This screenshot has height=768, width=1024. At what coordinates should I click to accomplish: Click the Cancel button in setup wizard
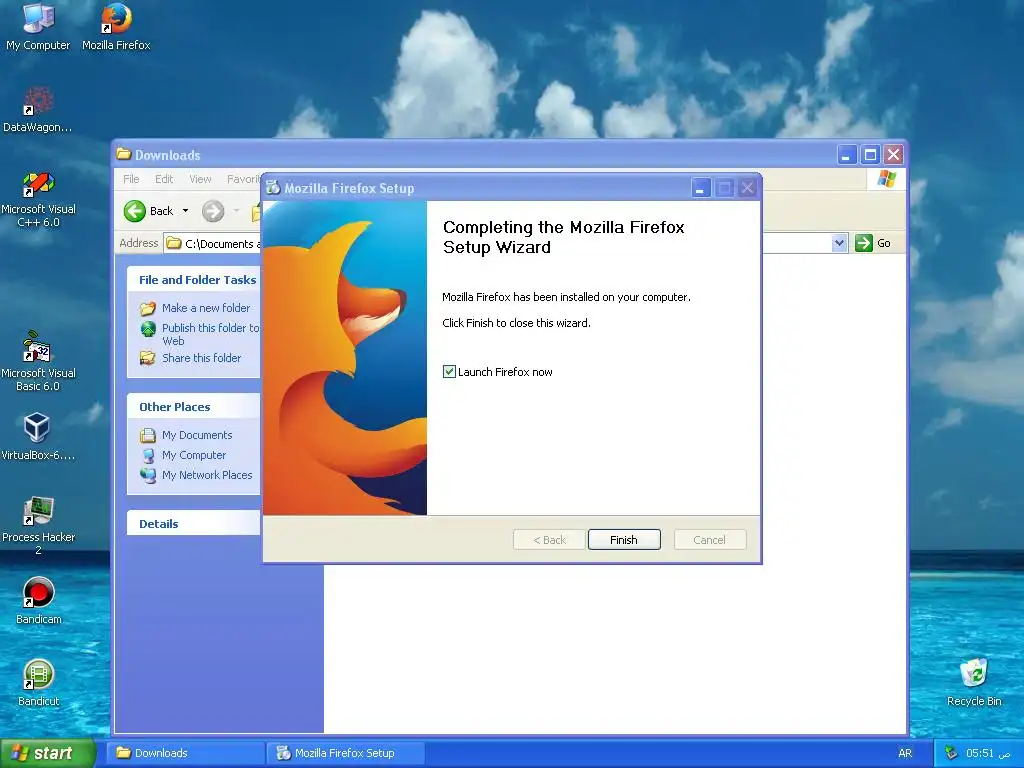coord(709,540)
